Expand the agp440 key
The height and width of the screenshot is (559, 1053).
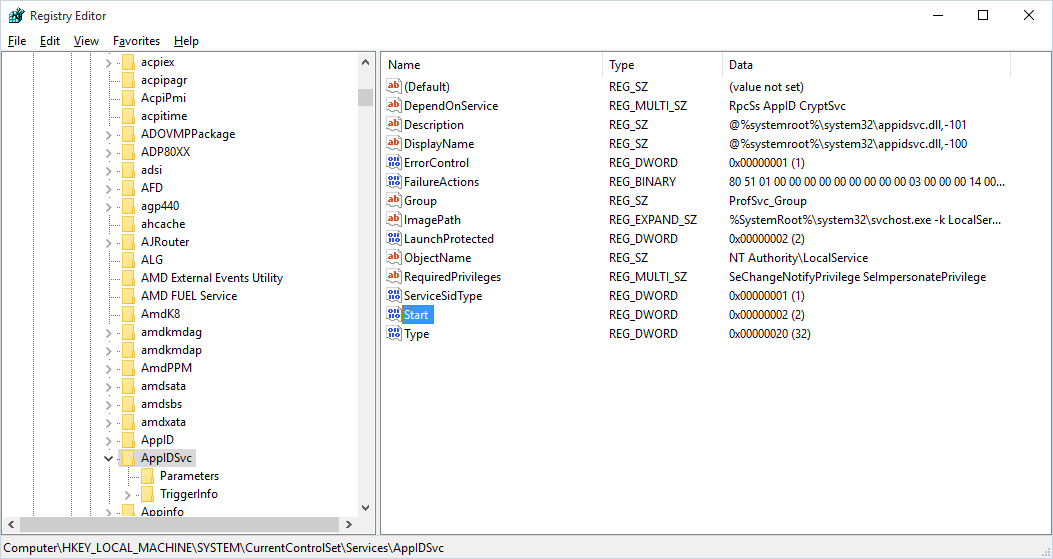point(109,206)
